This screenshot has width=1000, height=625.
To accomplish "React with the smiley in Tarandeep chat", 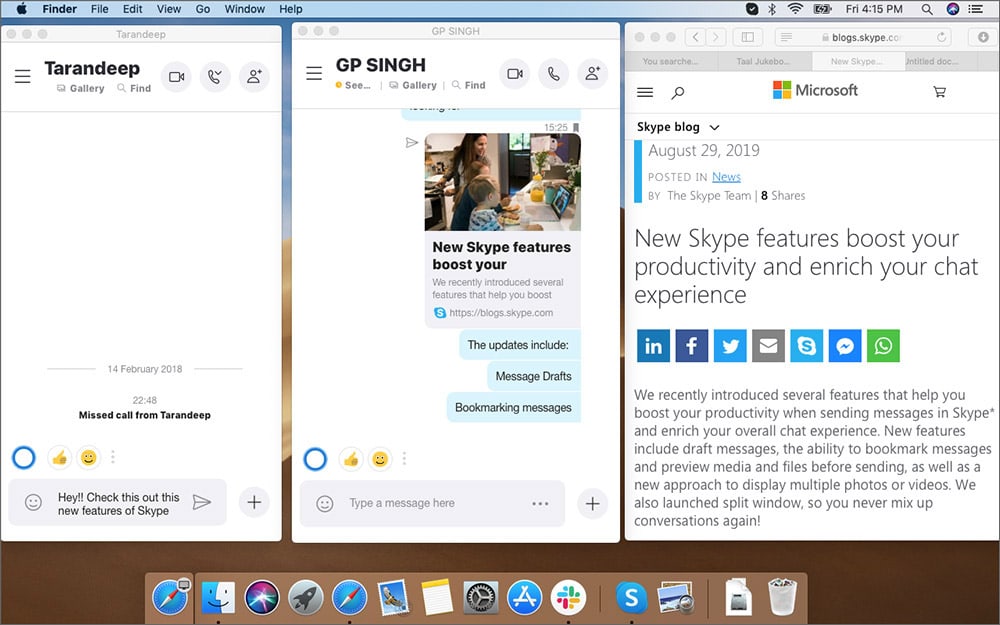I will pos(88,457).
